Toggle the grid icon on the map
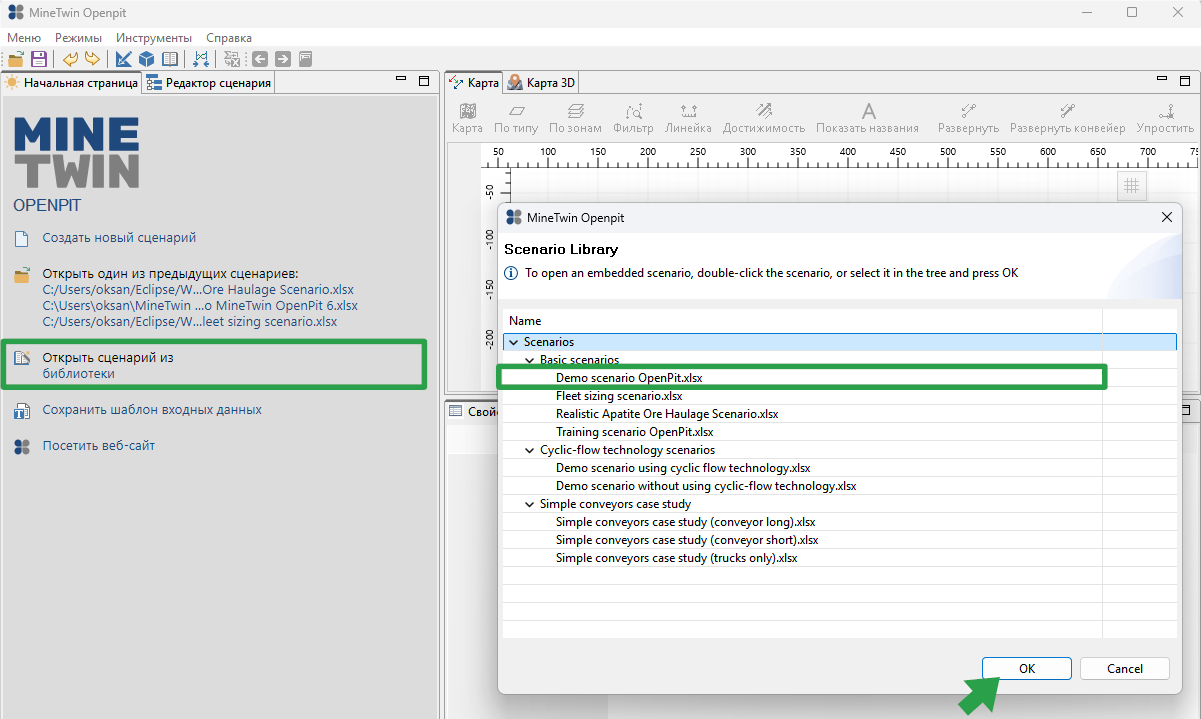The height and width of the screenshot is (719, 1201). pyautogui.click(x=1131, y=185)
